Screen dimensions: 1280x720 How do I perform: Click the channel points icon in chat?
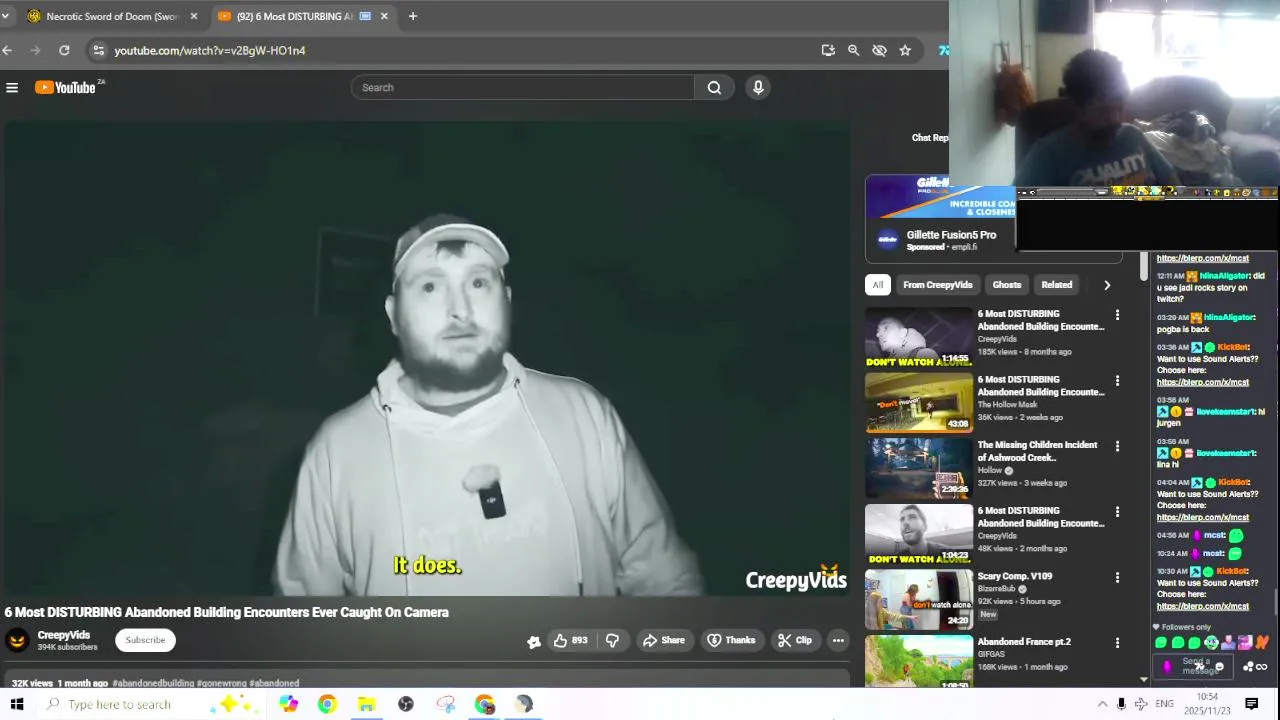pyautogui.click(x=1248, y=667)
